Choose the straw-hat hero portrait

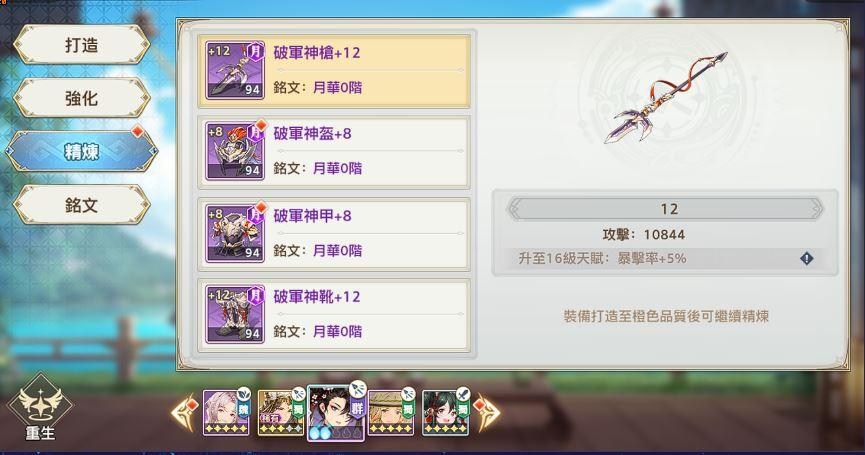391,412
